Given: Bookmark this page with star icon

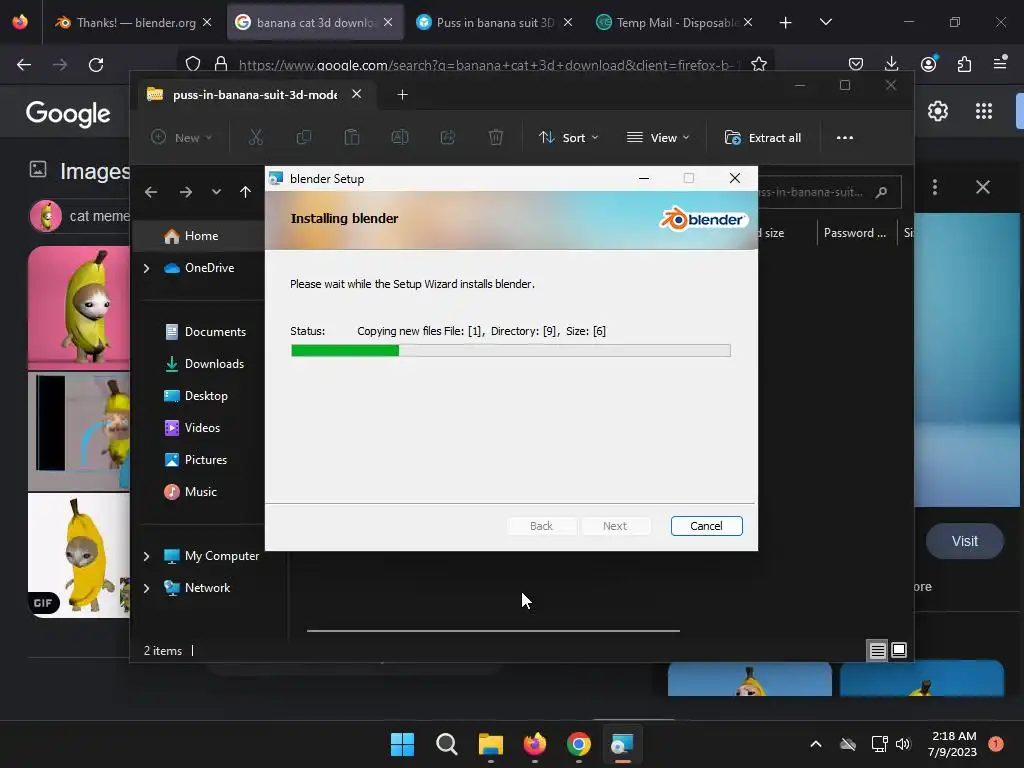Looking at the screenshot, I should point(758,64).
